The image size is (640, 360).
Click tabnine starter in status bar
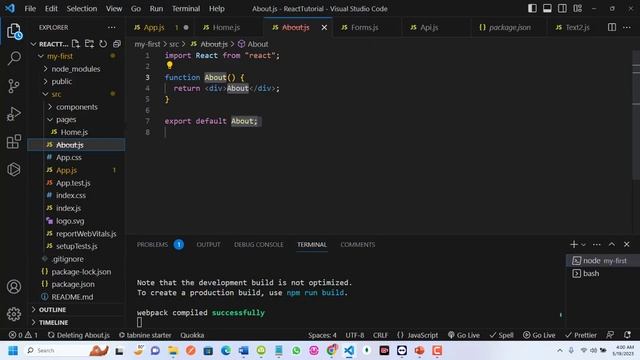click(145, 335)
